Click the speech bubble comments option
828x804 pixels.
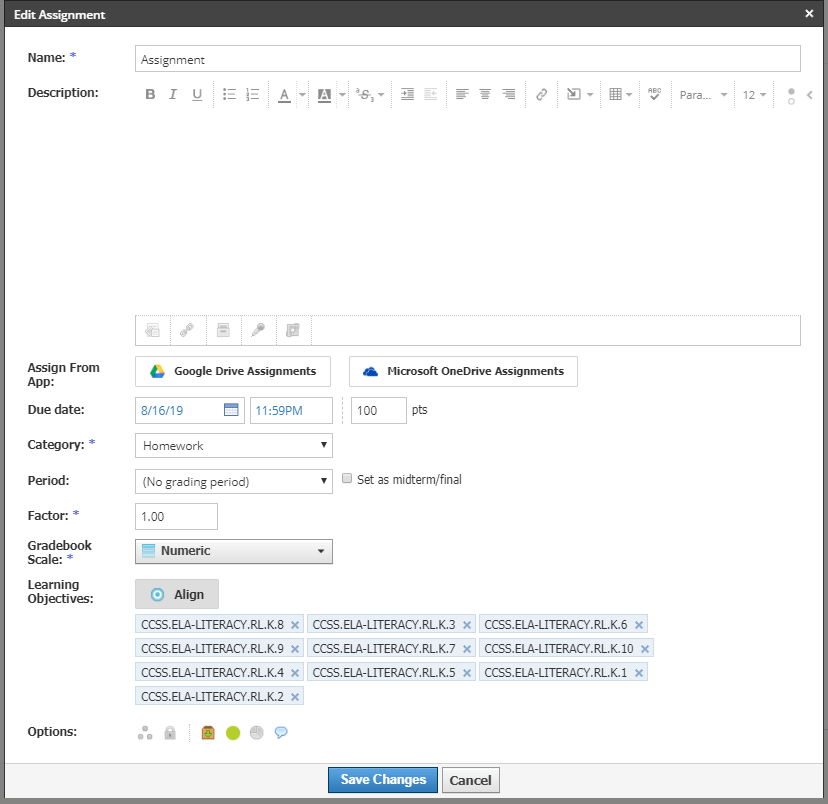click(281, 733)
